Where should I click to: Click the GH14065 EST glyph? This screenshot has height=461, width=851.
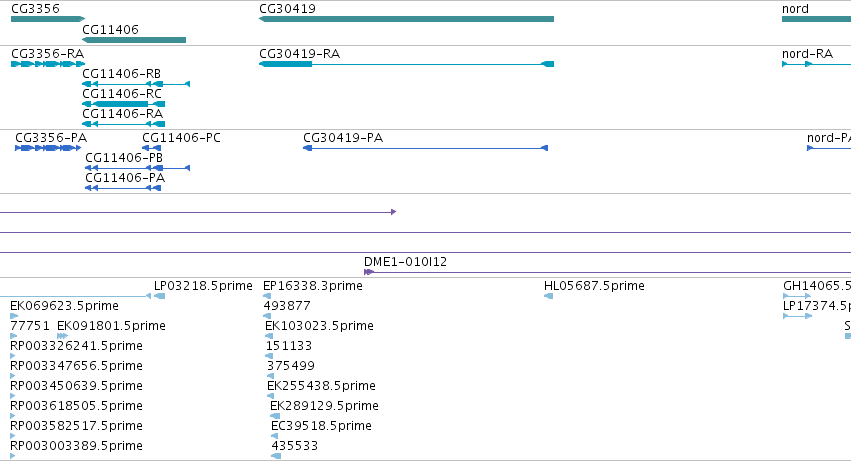(x=797, y=296)
